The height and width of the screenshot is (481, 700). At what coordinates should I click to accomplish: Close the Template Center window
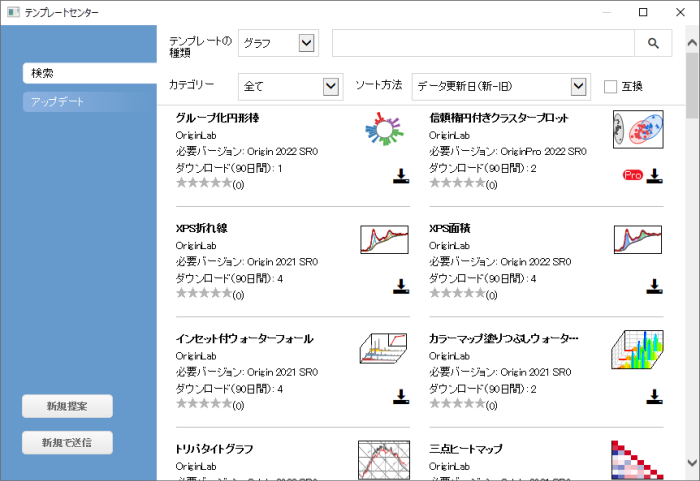(680, 12)
